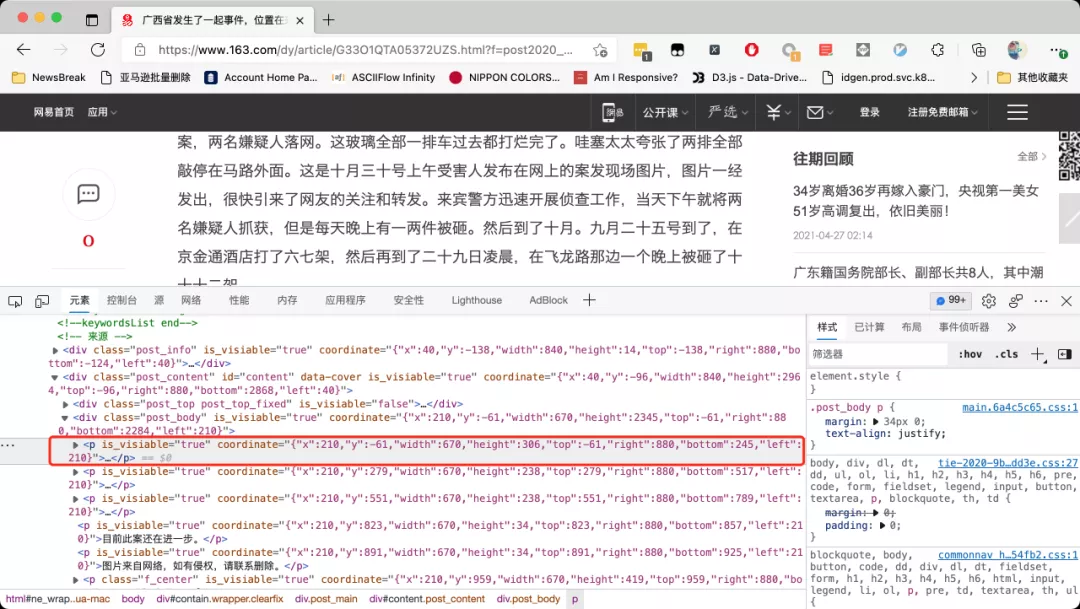This screenshot has height=609, width=1080.
Task: Open main.6a4c5c65.css:1 source link
Action: click(x=1020, y=408)
